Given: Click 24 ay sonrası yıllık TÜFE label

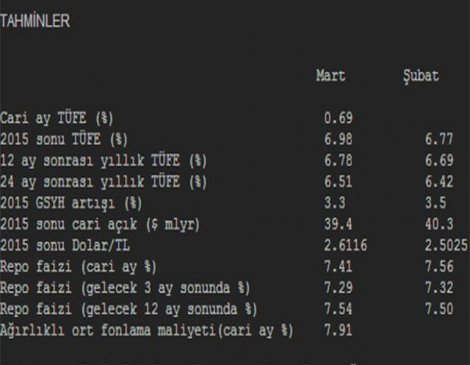Looking at the screenshot, I should (x=103, y=182).
